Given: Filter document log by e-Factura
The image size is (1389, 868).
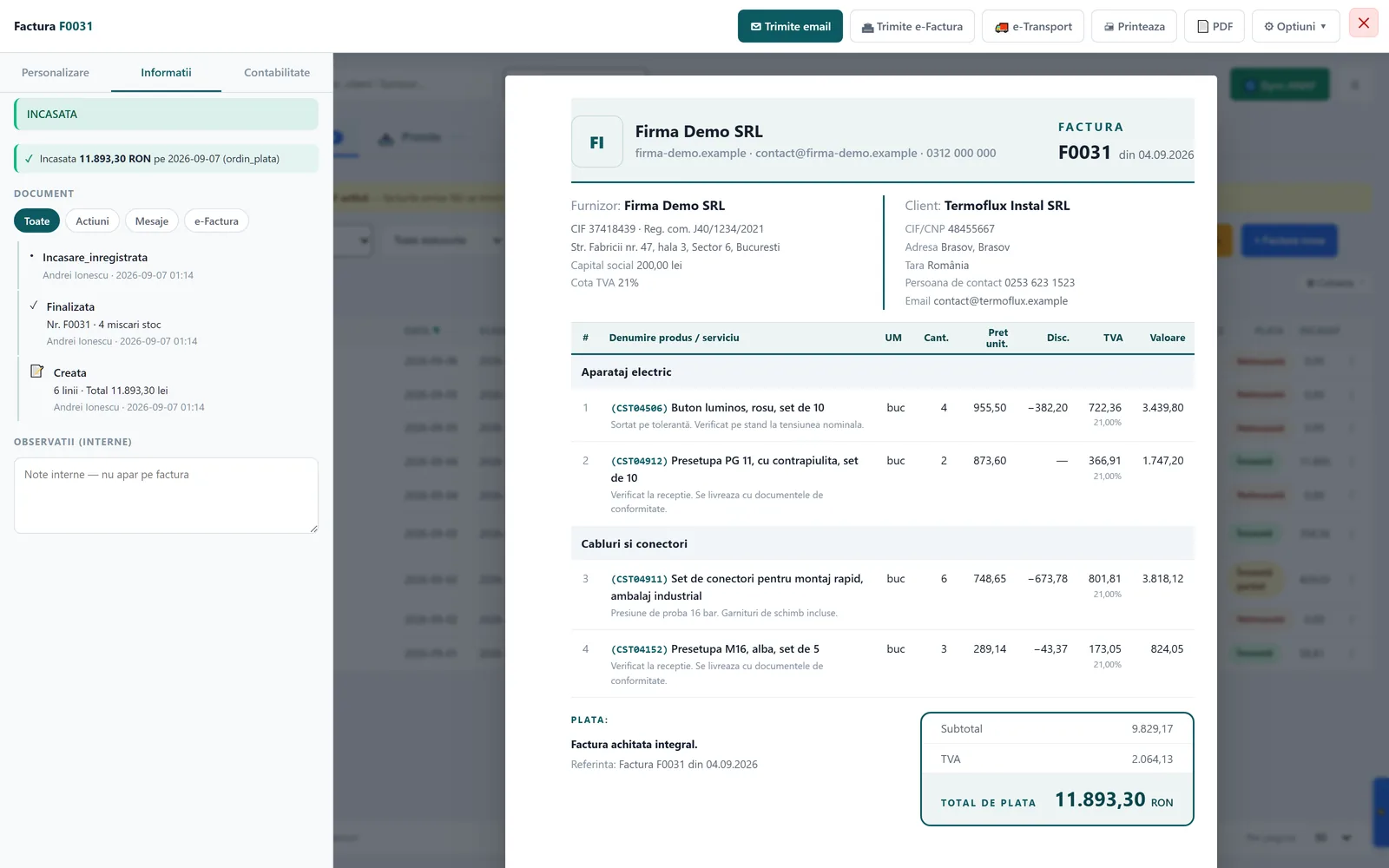Looking at the screenshot, I should point(216,221).
